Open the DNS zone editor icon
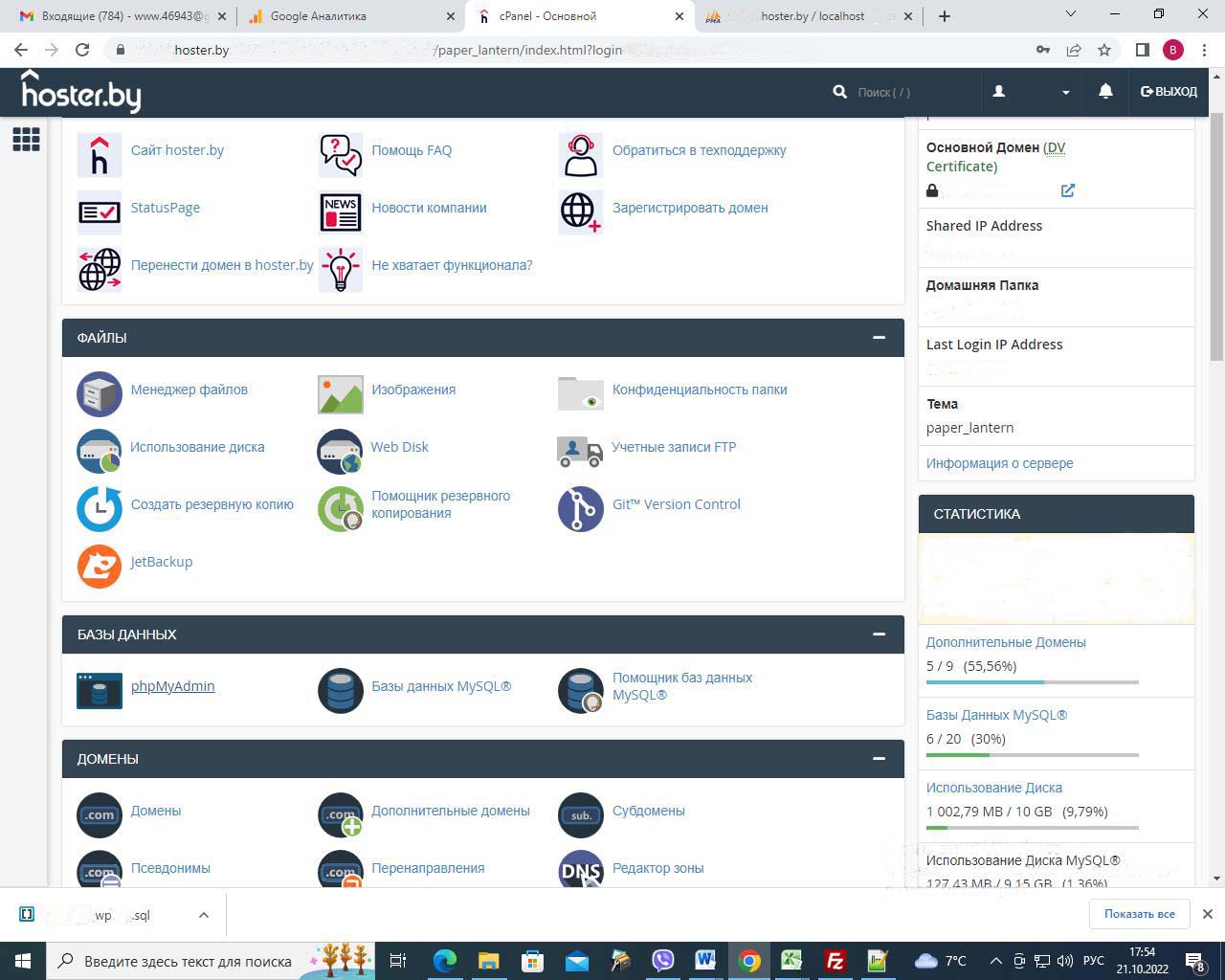The height and width of the screenshot is (980, 1225). click(580, 870)
